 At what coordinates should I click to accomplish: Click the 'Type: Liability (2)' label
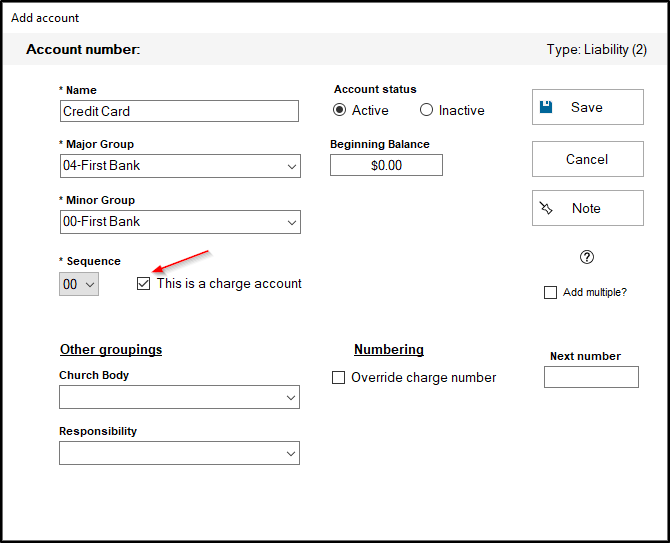(x=603, y=49)
